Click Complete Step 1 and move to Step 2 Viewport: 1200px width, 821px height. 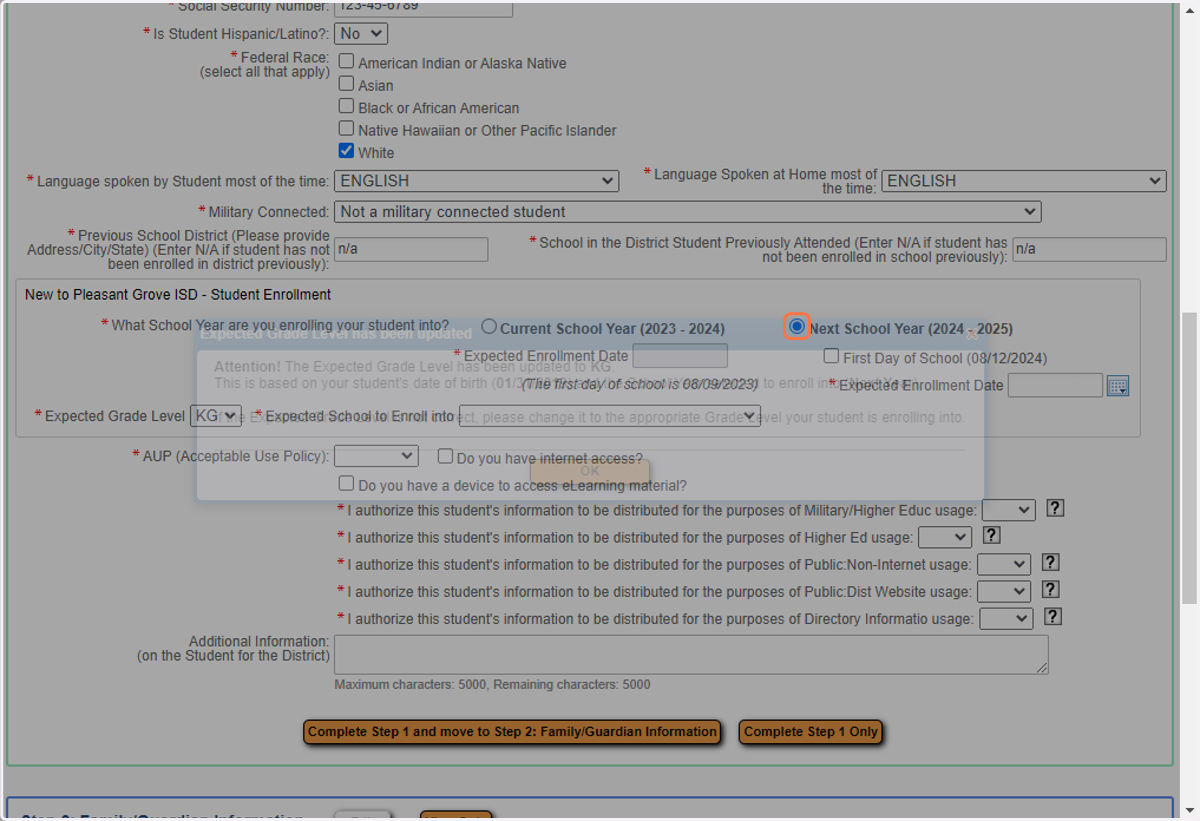click(x=512, y=732)
